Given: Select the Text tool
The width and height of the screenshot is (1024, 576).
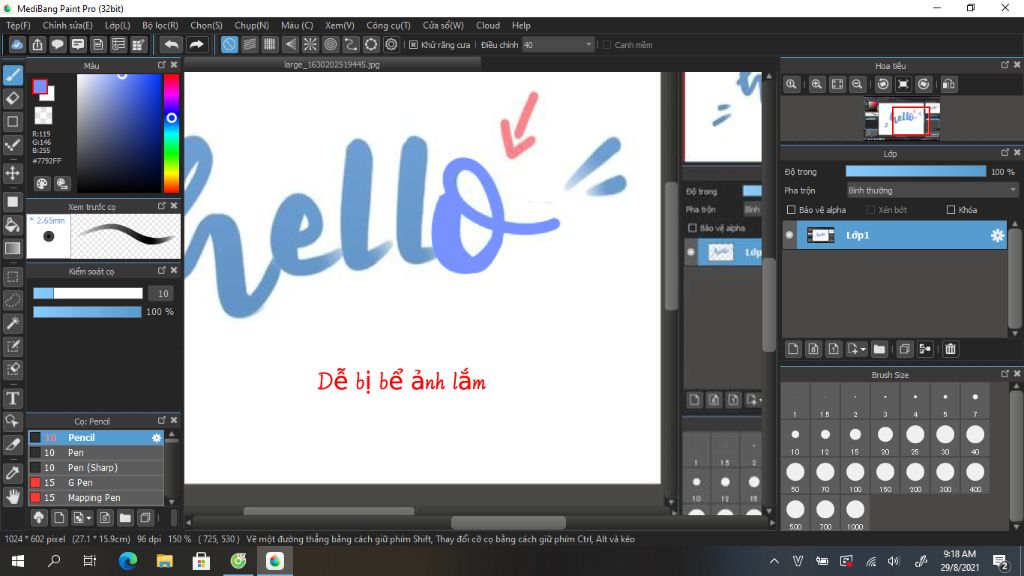Looking at the screenshot, I should (x=13, y=398).
